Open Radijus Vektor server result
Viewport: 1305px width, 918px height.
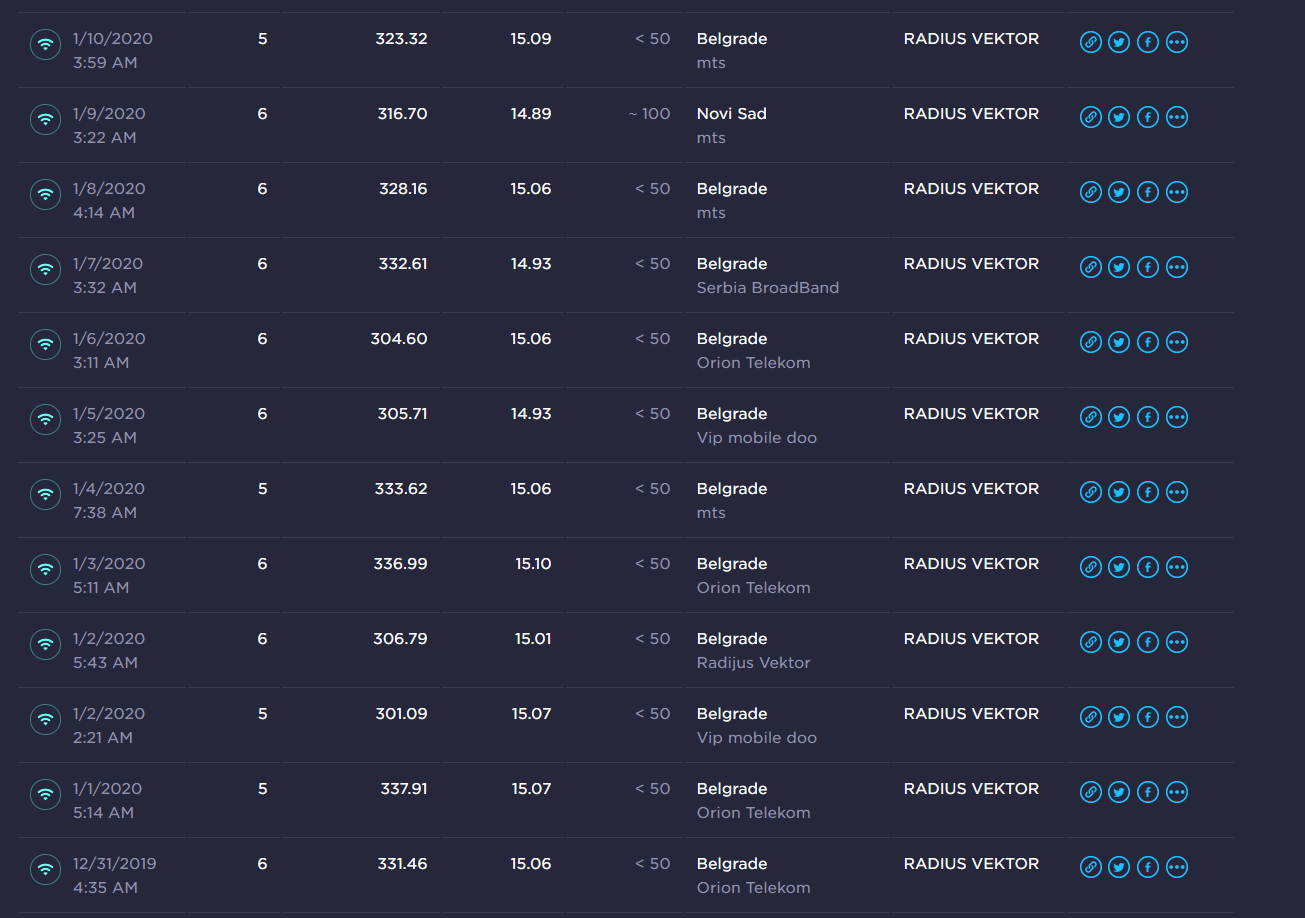[x=754, y=663]
